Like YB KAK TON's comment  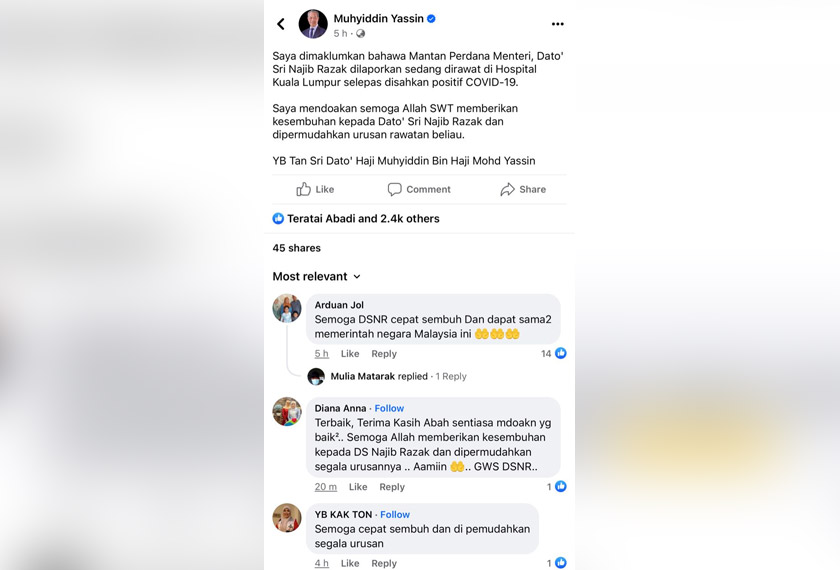(350, 563)
